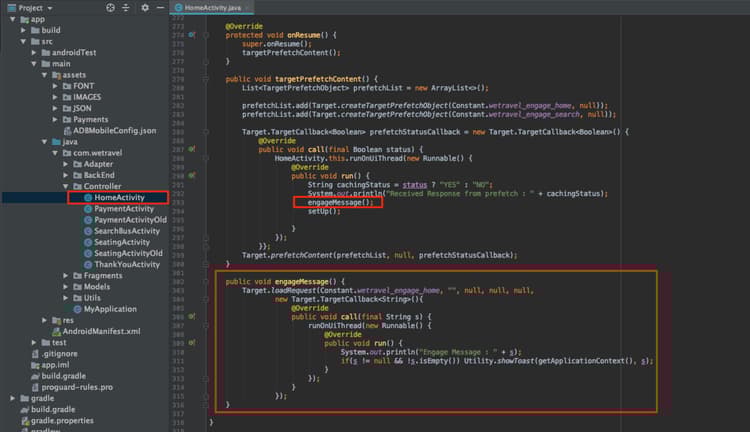The width and height of the screenshot is (750, 432).
Task: Expand the Fragments package
Action: 66,276
